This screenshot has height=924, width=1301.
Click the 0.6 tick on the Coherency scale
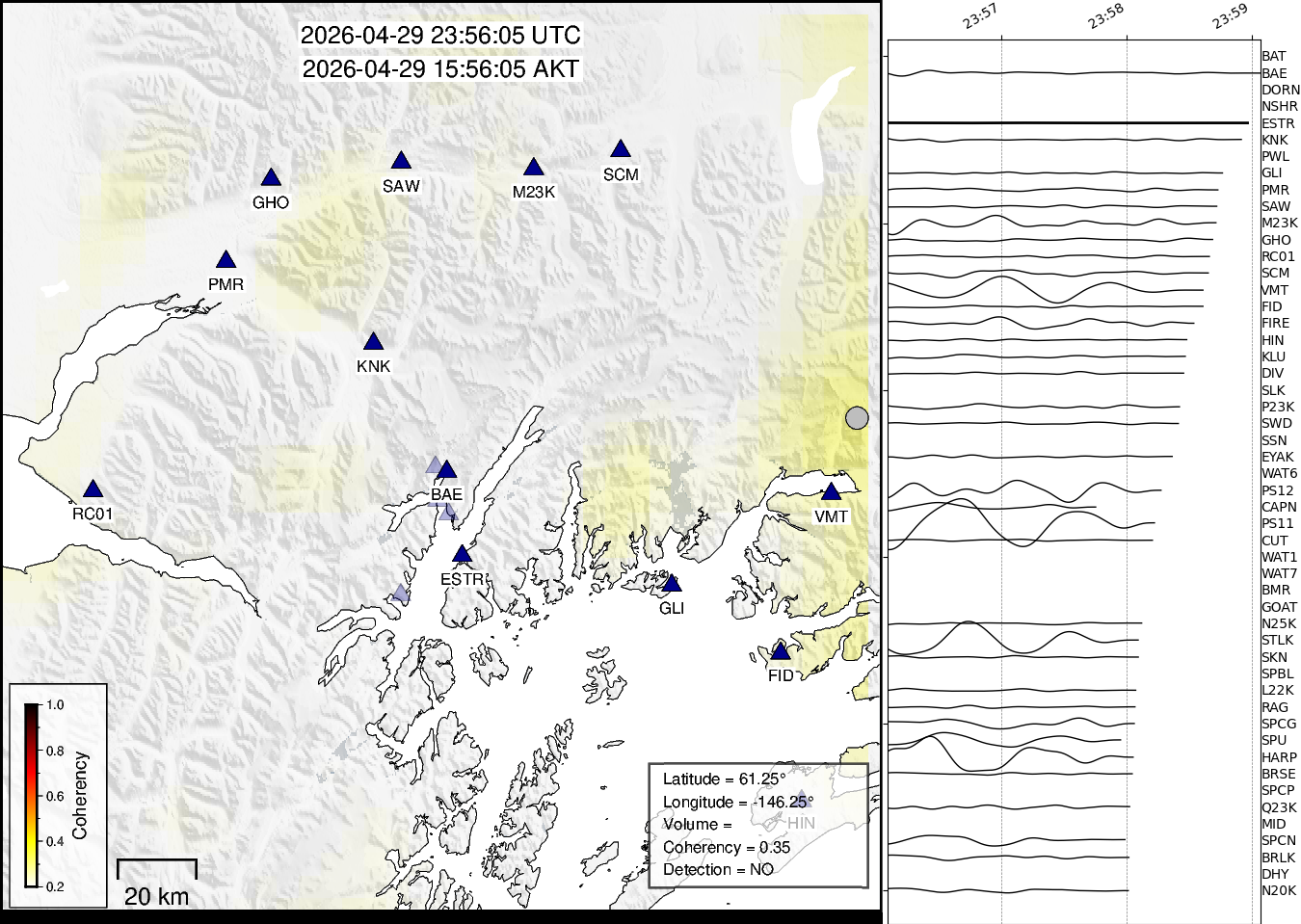(55, 796)
